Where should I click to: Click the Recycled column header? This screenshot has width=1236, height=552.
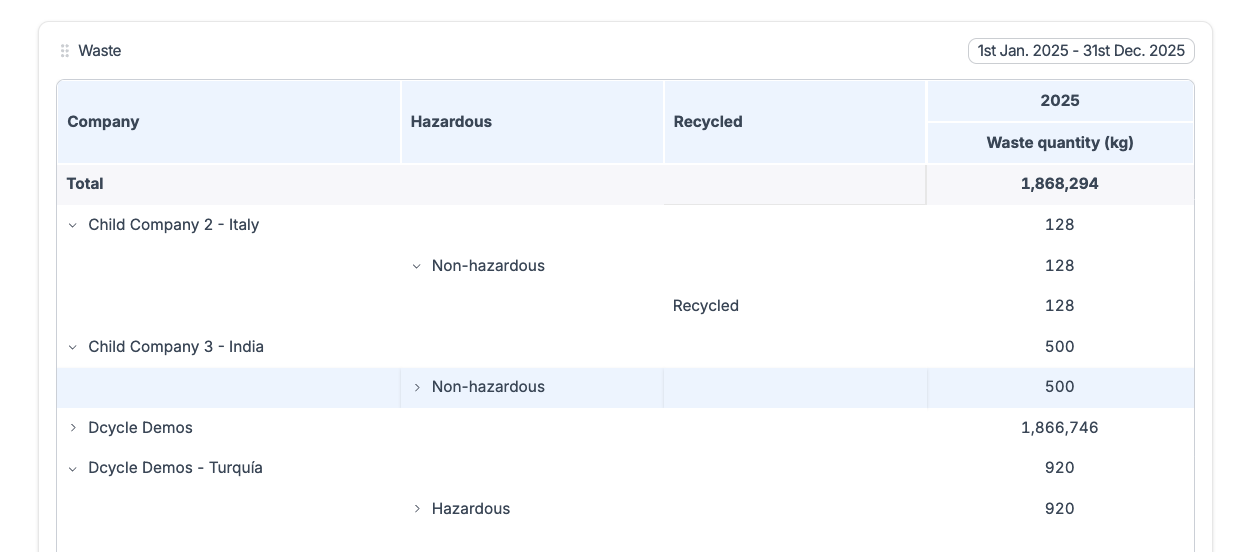tap(707, 122)
